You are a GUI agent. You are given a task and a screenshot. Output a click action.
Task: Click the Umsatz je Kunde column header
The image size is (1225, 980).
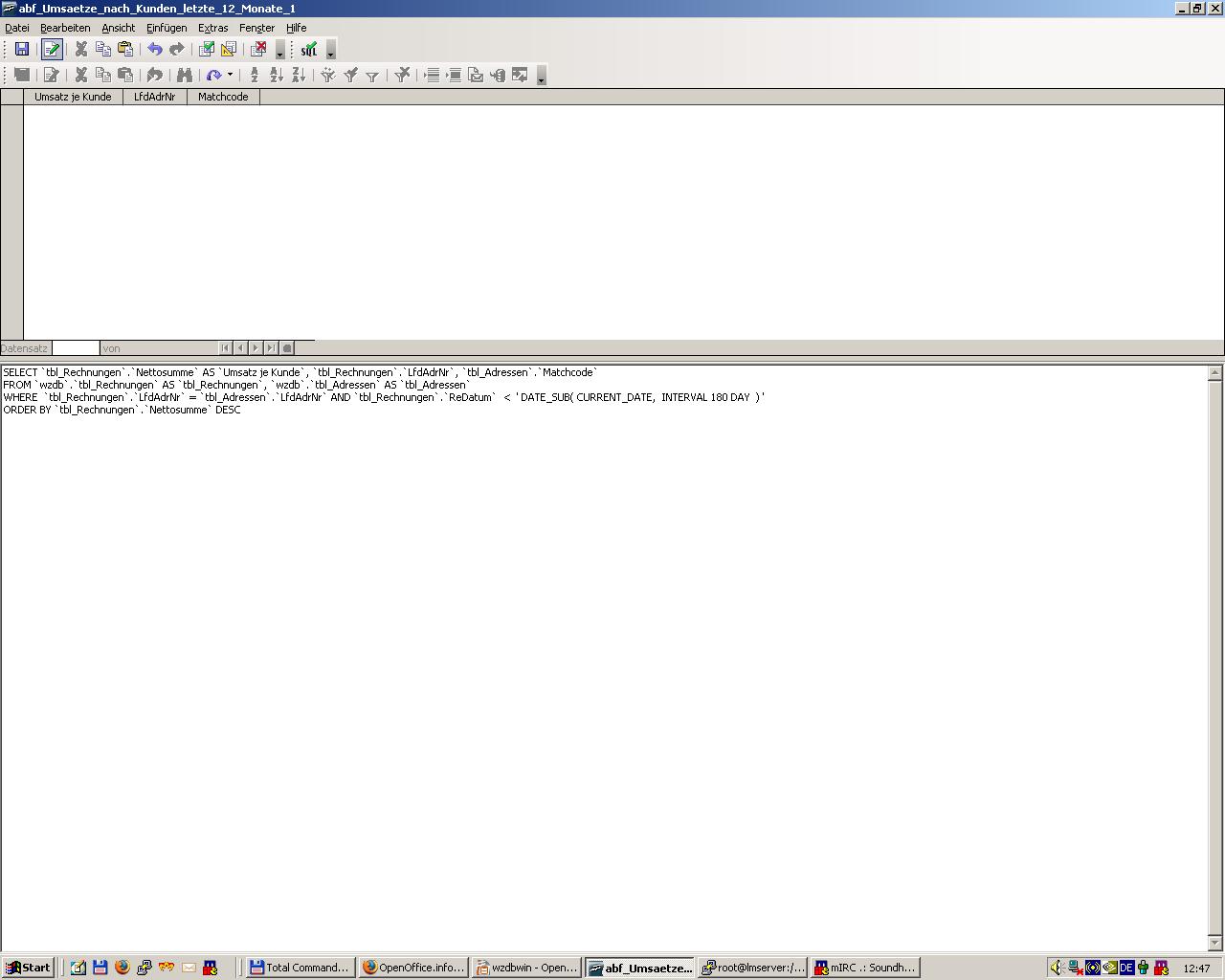click(x=73, y=97)
